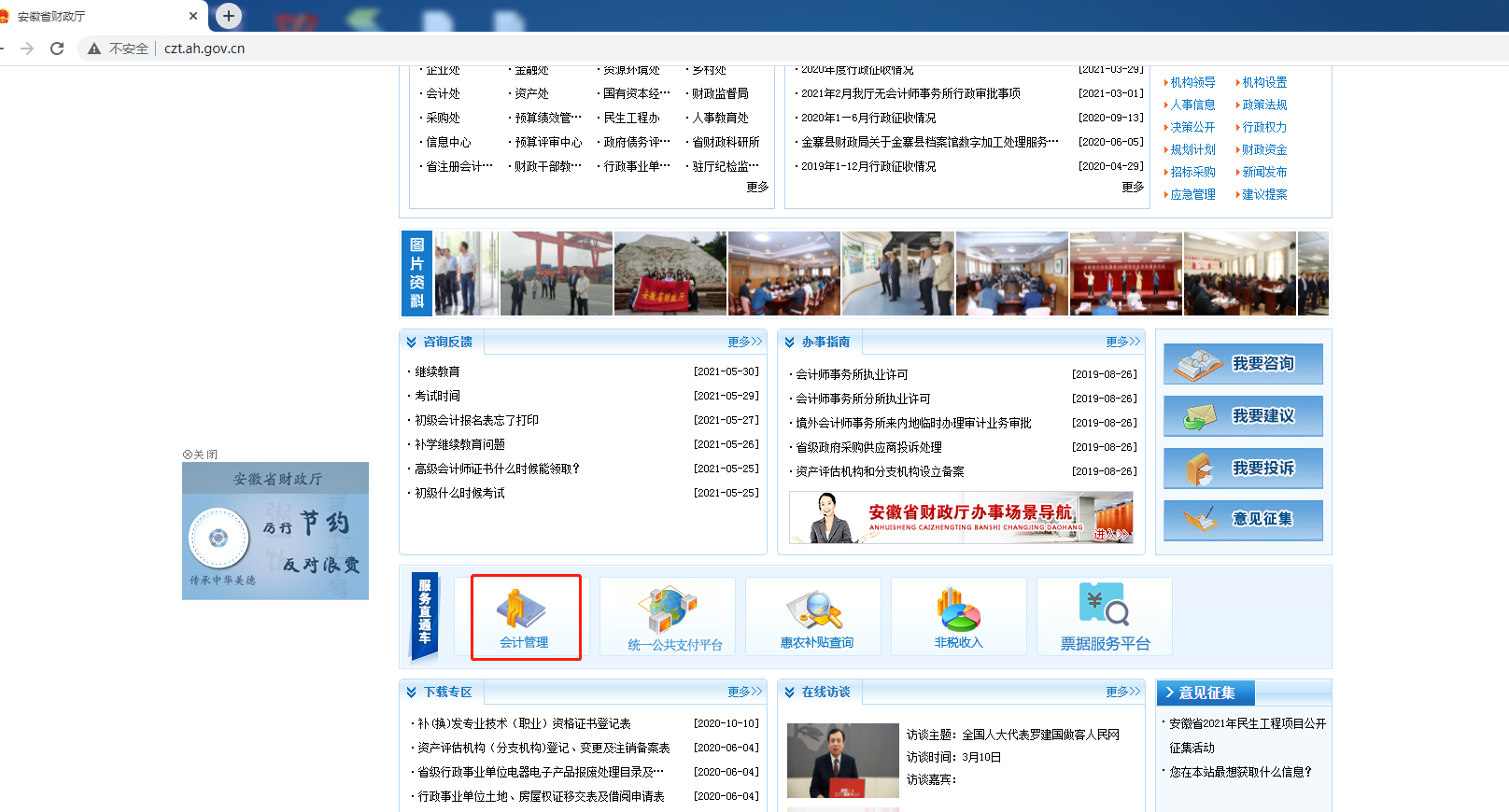Expand 更多 in the 下载专区 section
Image resolution: width=1509 pixels, height=812 pixels.
[x=744, y=693]
